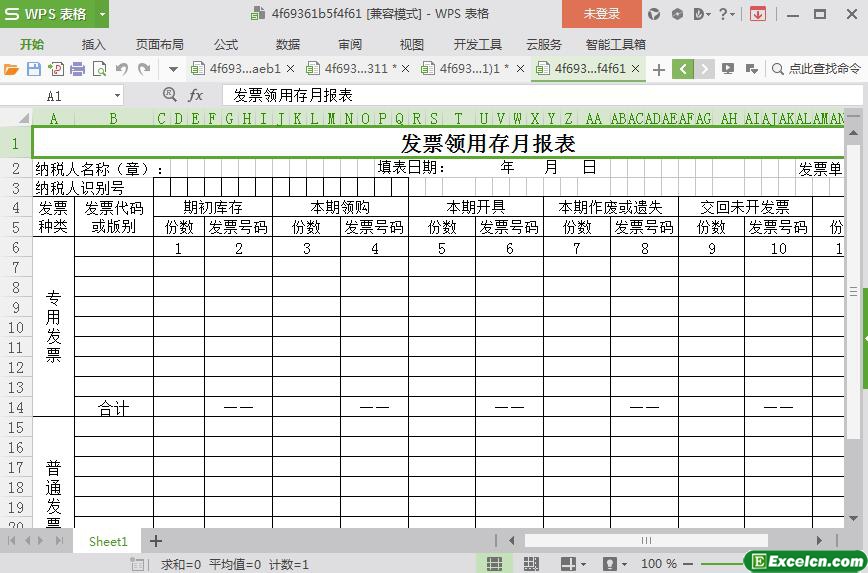Screen dimensions: 868x573
Task: Switch to page break preview view
Action: pos(531,564)
